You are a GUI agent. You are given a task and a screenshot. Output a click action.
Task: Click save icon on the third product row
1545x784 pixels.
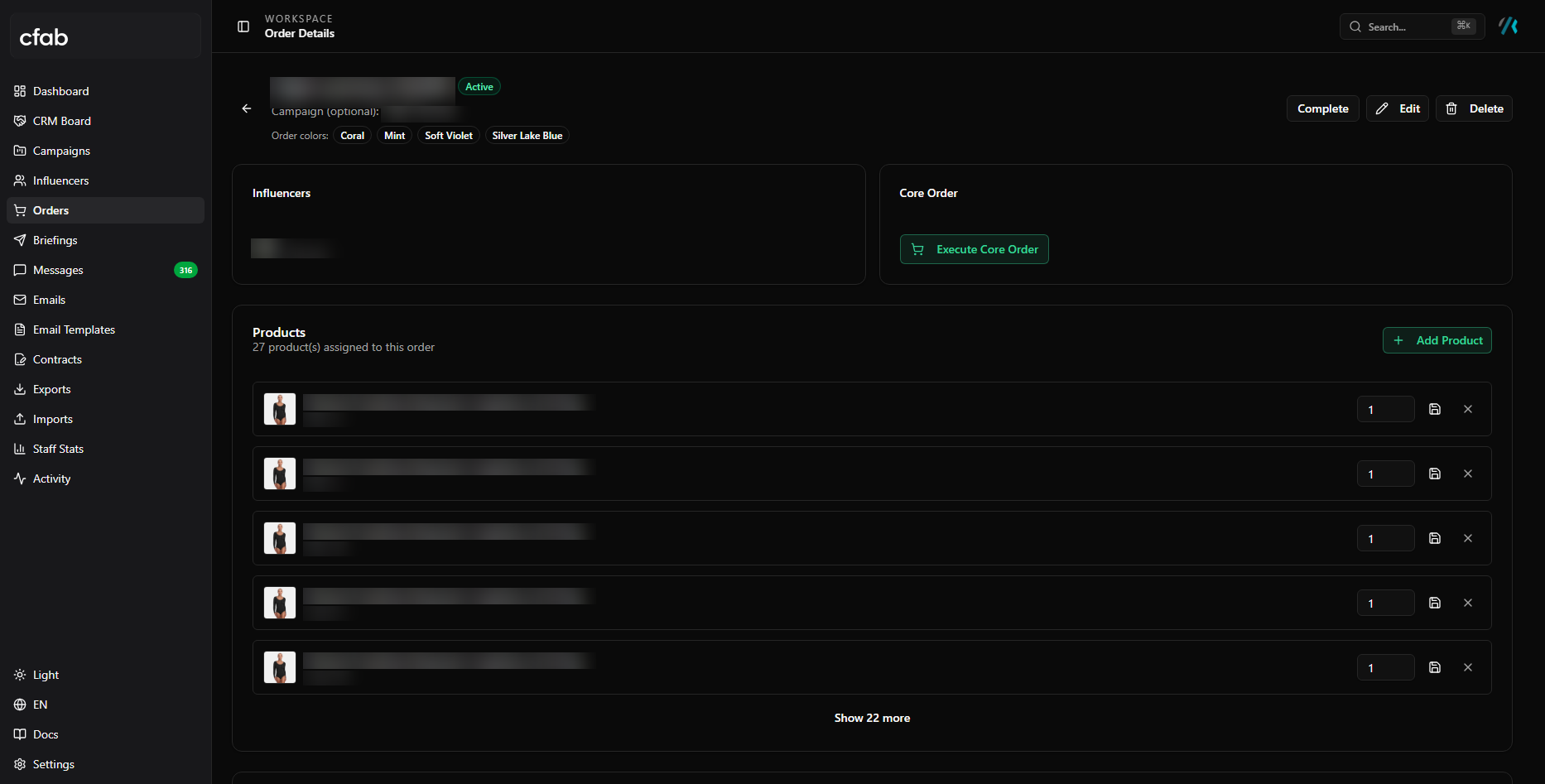point(1435,538)
